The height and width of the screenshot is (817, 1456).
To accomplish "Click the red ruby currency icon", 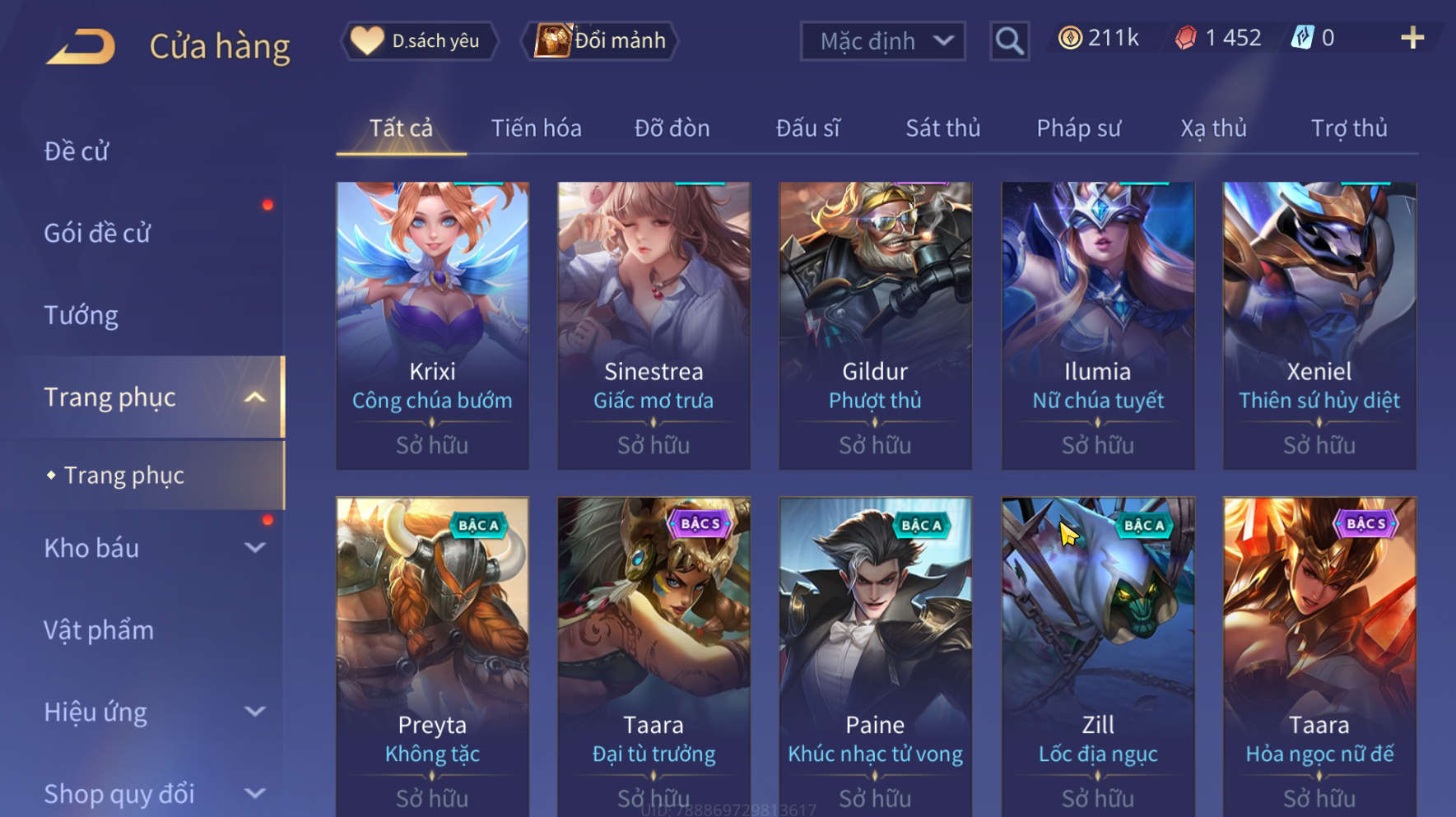I will point(1185,38).
